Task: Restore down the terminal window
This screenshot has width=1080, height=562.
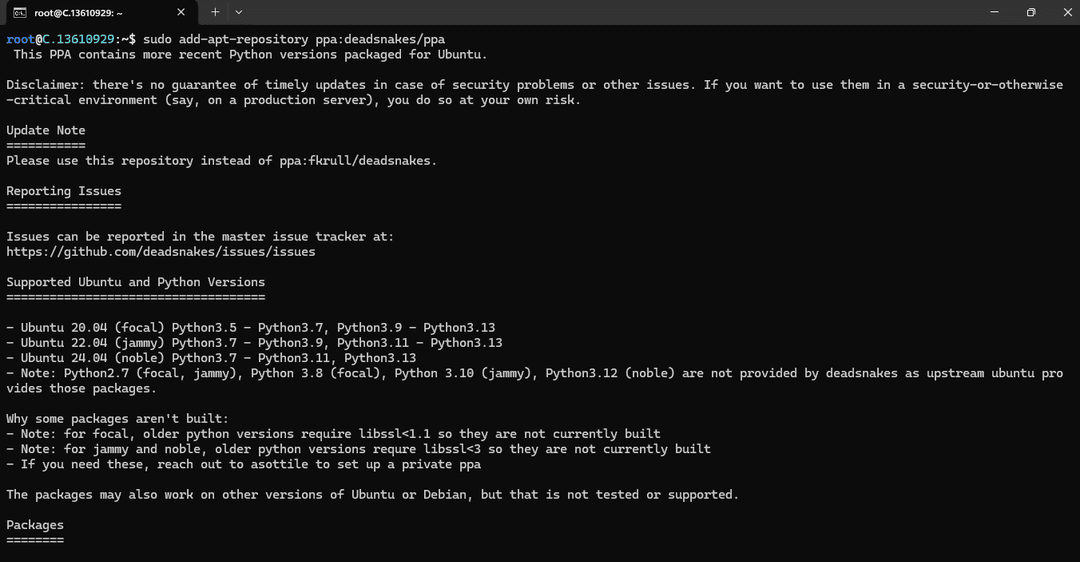Action: tap(1030, 12)
